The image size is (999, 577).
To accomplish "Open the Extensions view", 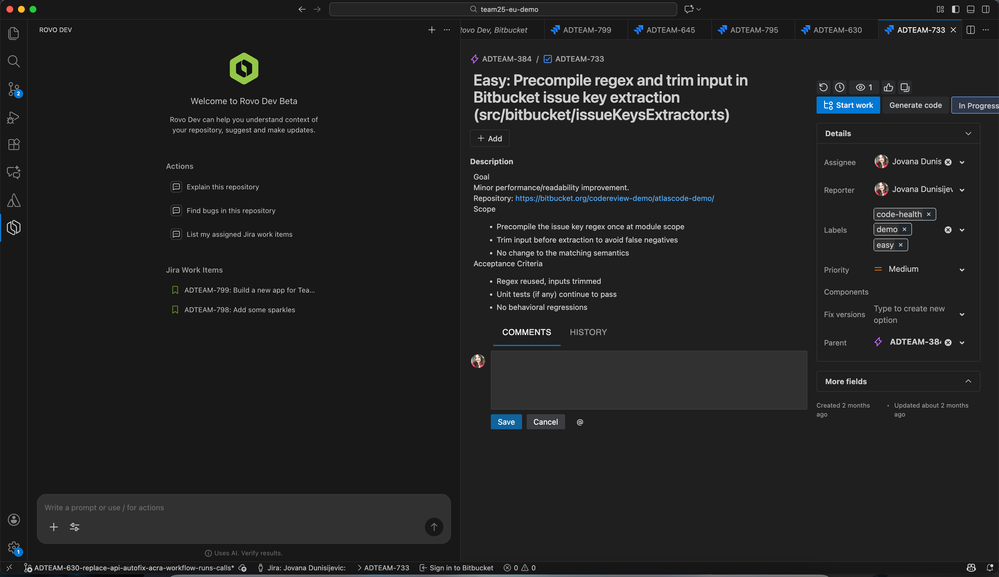I will [x=13, y=145].
